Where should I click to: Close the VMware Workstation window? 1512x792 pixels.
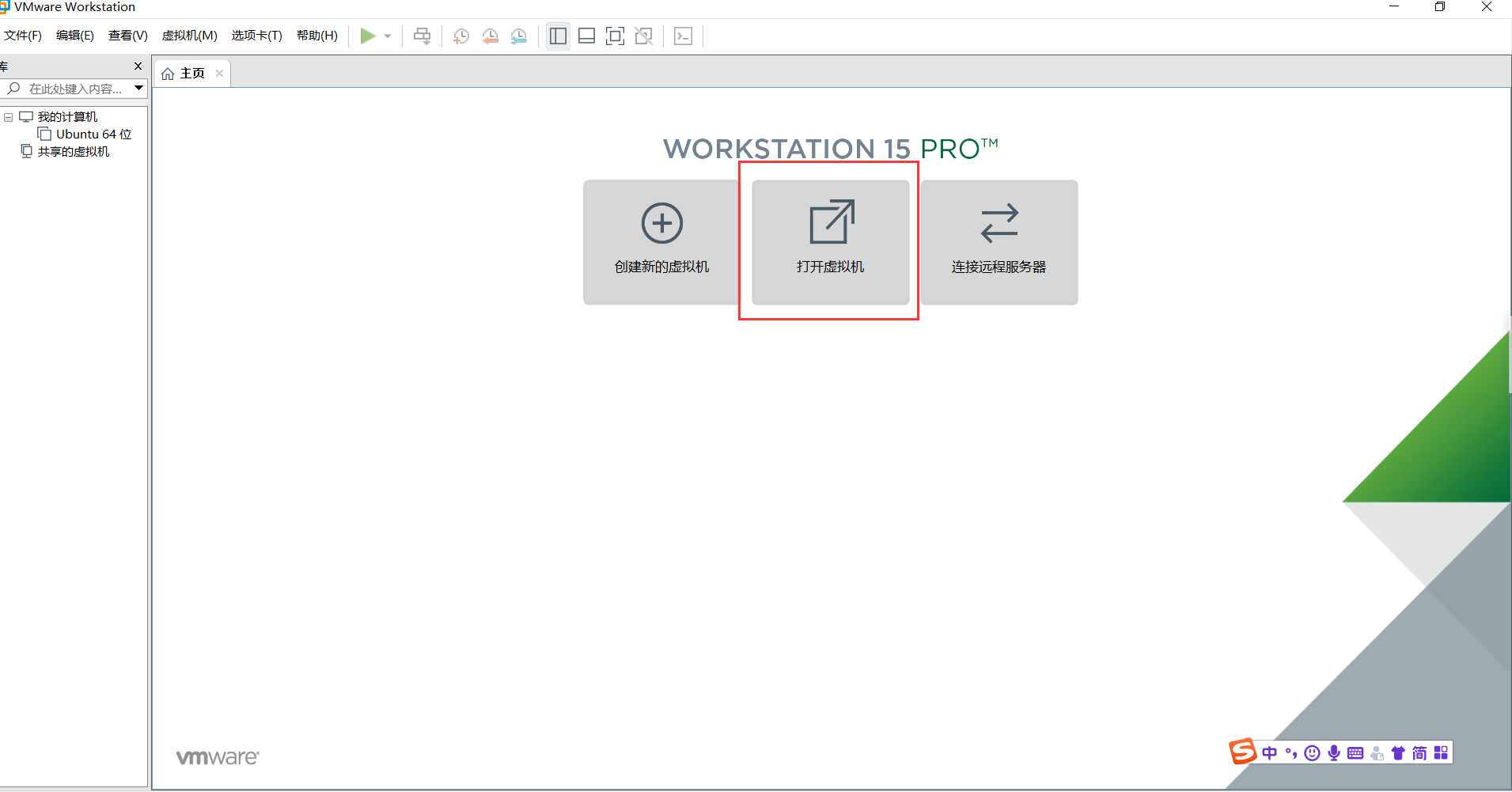coord(1486,7)
